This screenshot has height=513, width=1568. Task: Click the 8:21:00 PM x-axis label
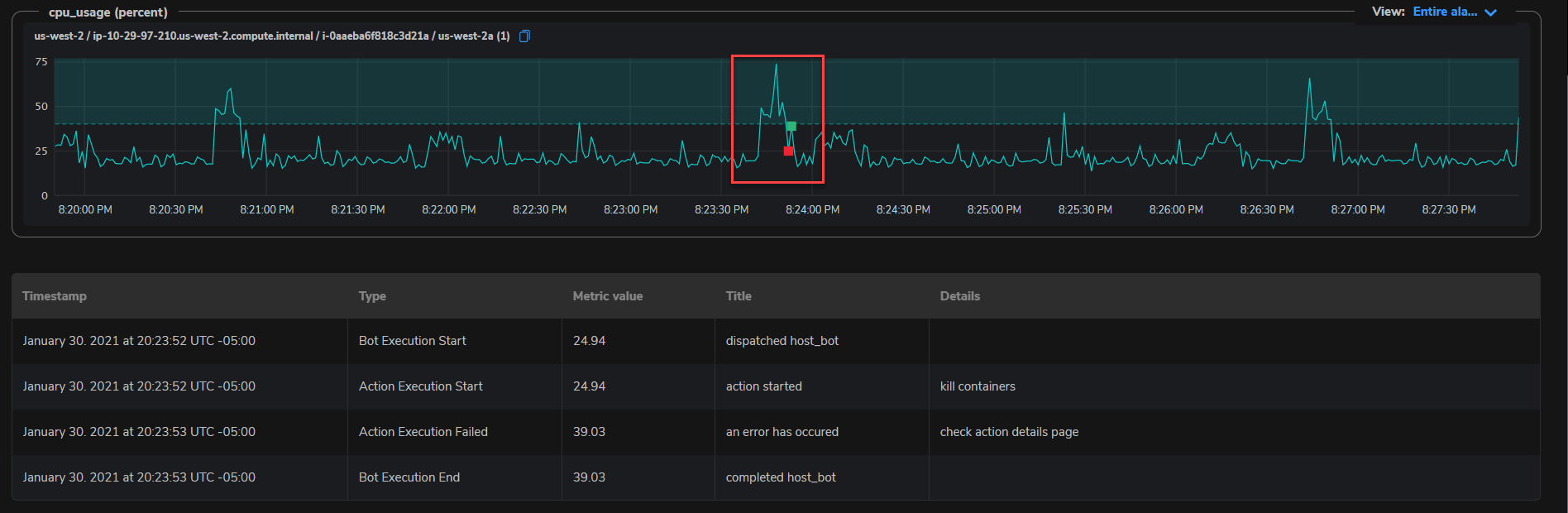[267, 210]
